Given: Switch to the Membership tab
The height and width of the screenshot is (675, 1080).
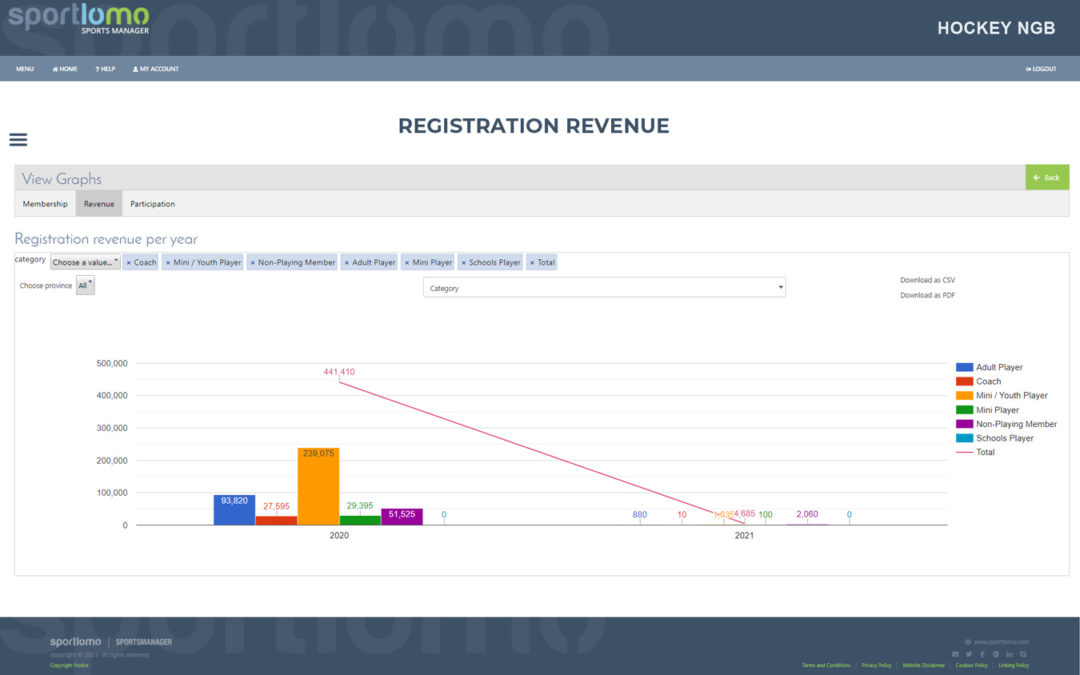Looking at the screenshot, I should (44, 203).
